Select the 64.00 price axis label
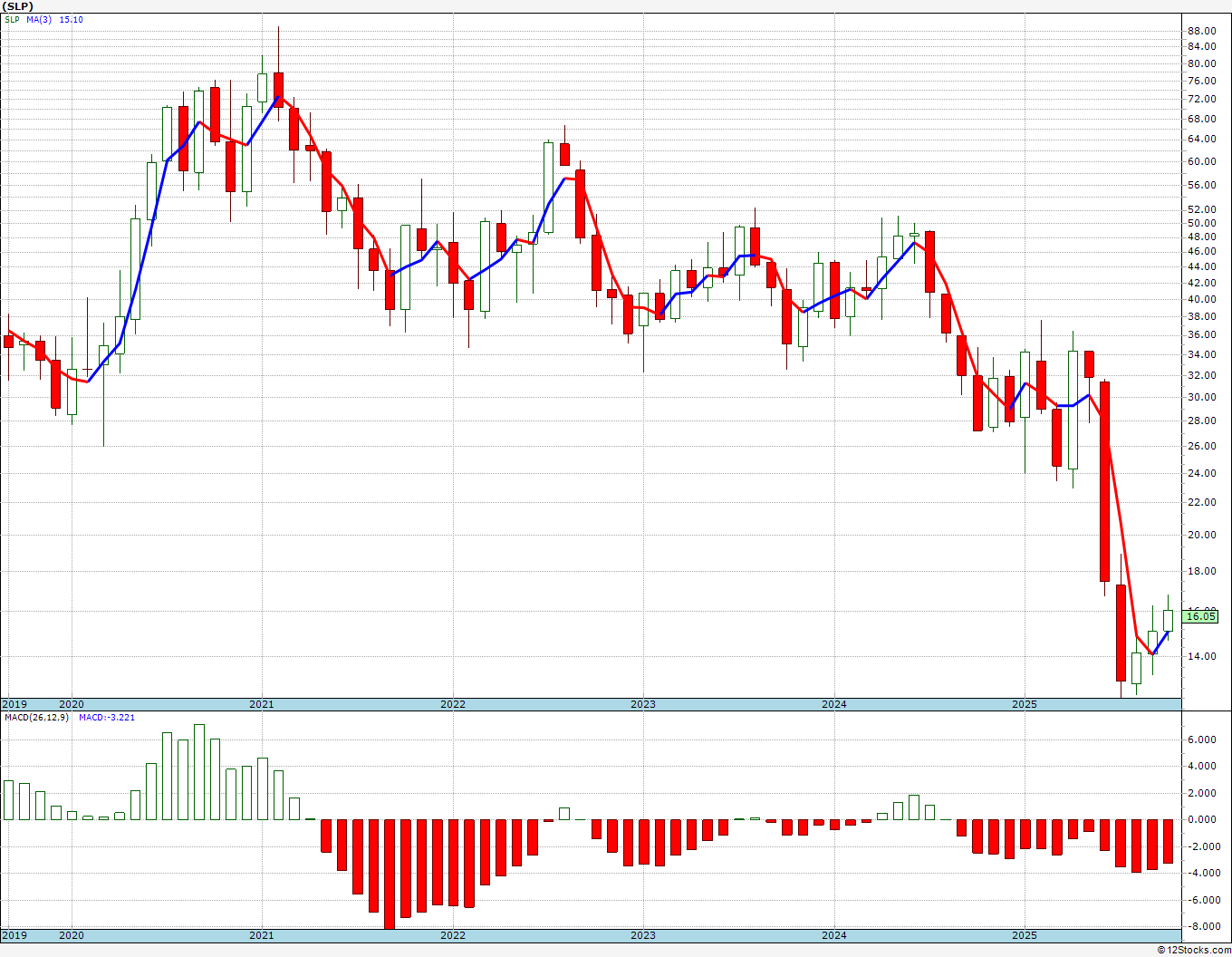The height and width of the screenshot is (957, 1232). [1201, 139]
